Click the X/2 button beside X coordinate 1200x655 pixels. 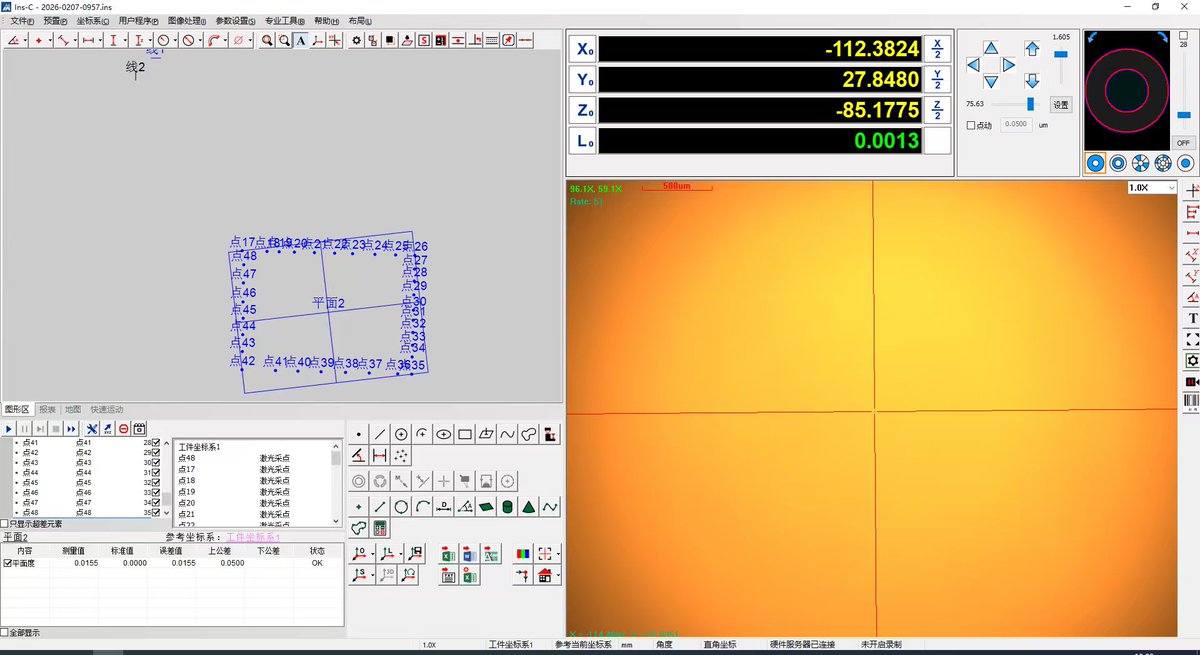(937, 49)
